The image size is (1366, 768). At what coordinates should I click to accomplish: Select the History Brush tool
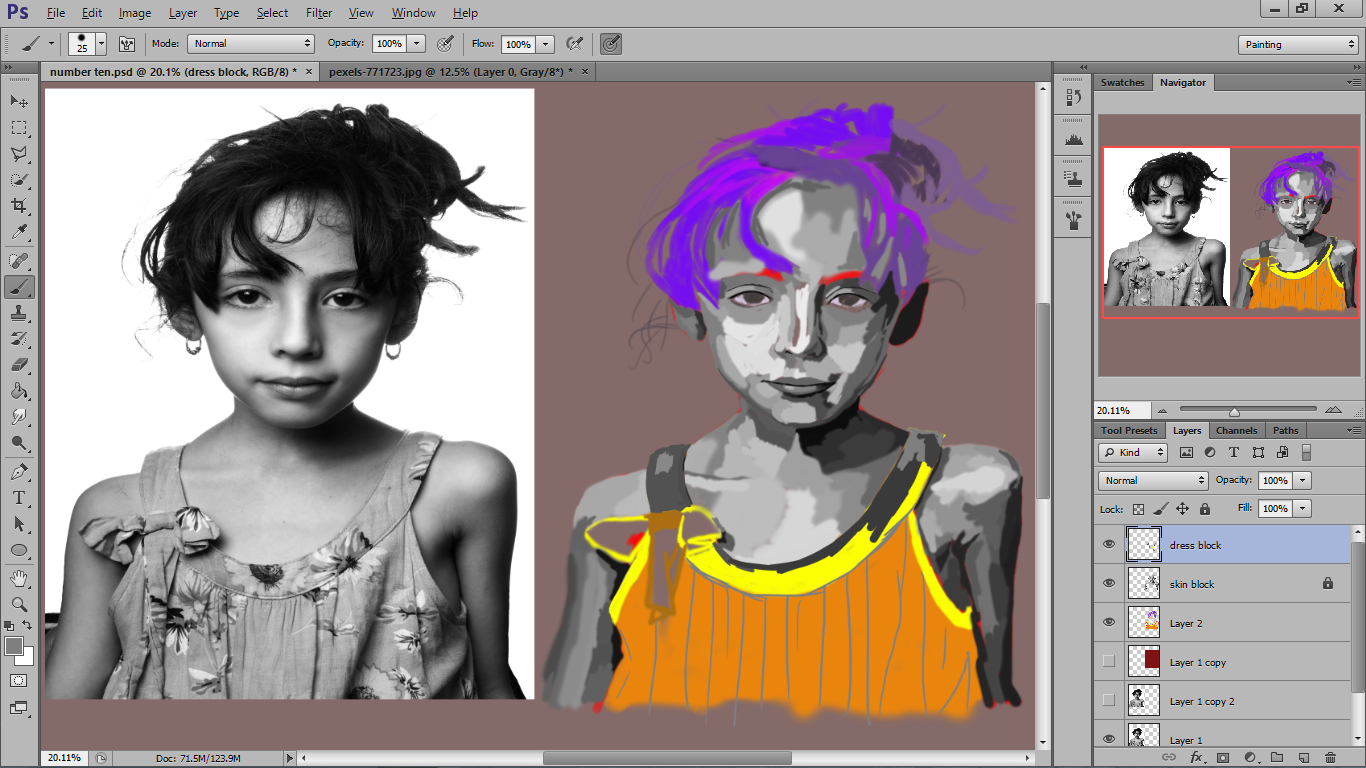[x=19, y=339]
